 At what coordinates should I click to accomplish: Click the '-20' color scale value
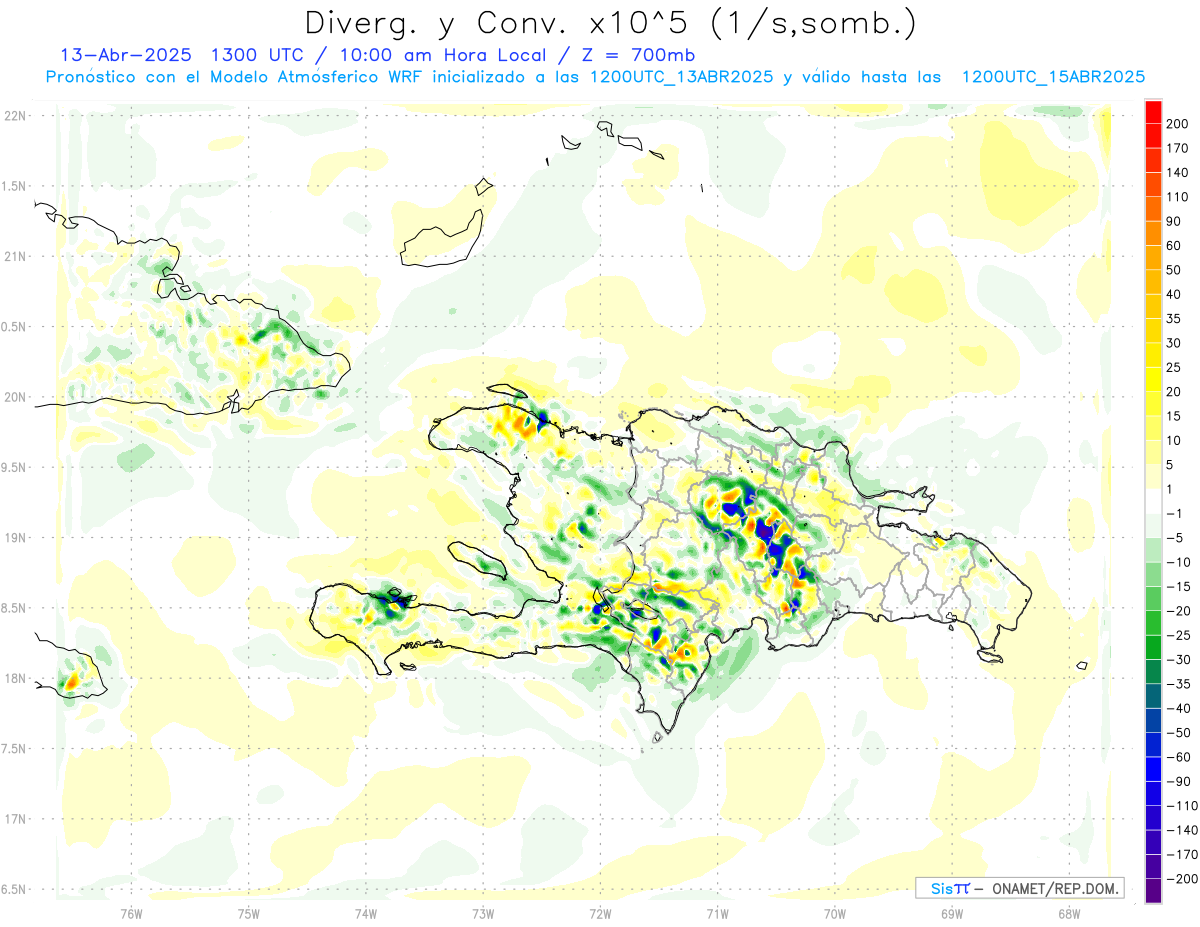coord(1179,611)
